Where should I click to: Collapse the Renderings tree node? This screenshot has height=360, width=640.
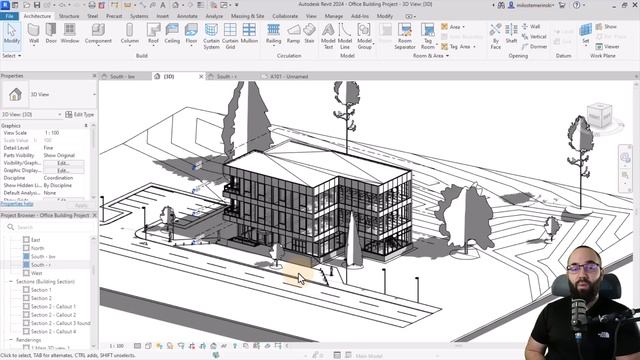[x=11, y=340]
